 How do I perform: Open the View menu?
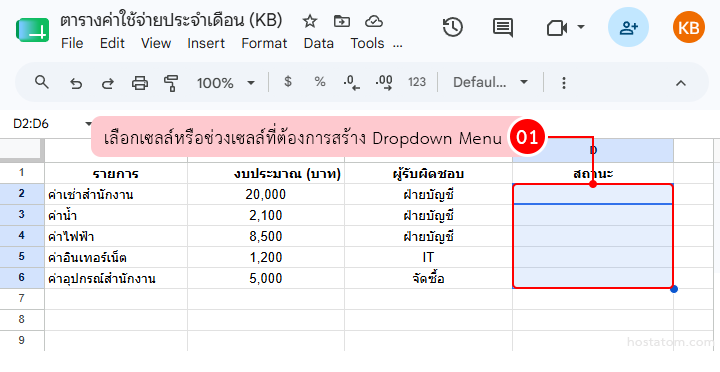point(156,43)
